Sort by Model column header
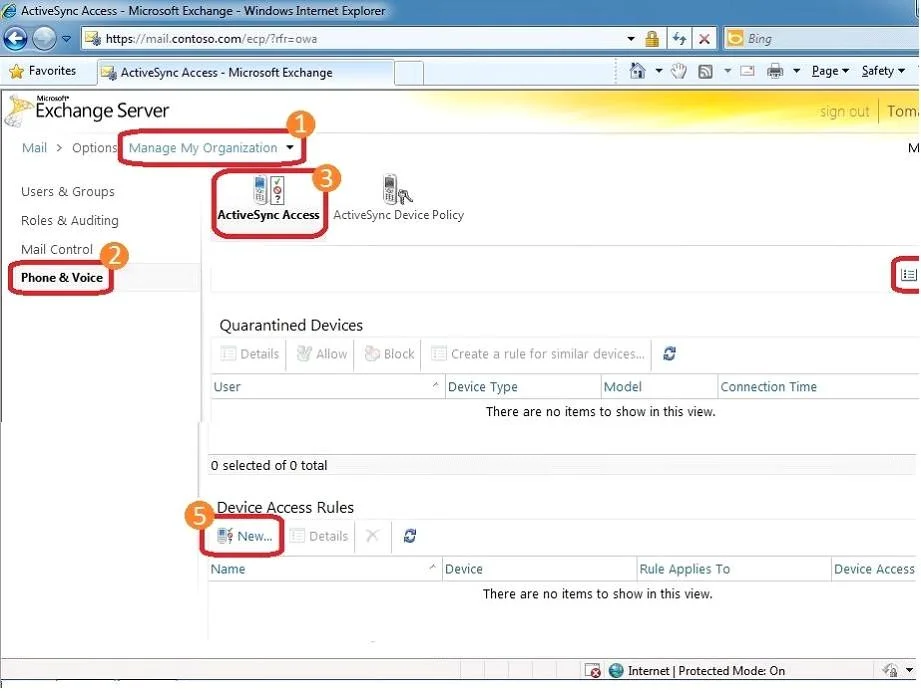 [660, 387]
